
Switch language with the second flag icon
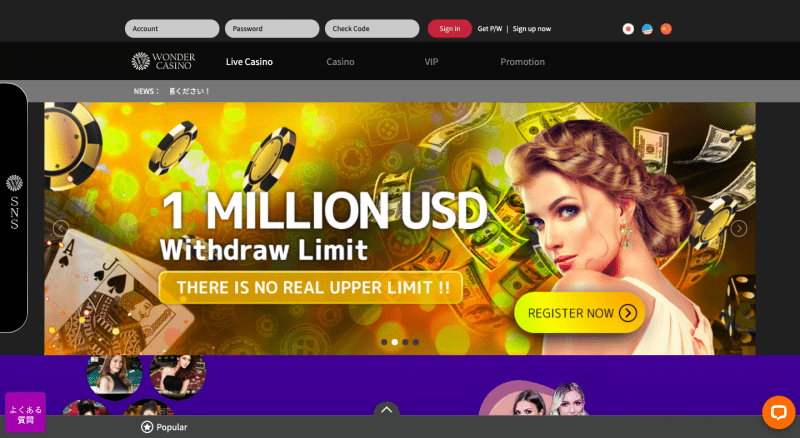point(647,29)
